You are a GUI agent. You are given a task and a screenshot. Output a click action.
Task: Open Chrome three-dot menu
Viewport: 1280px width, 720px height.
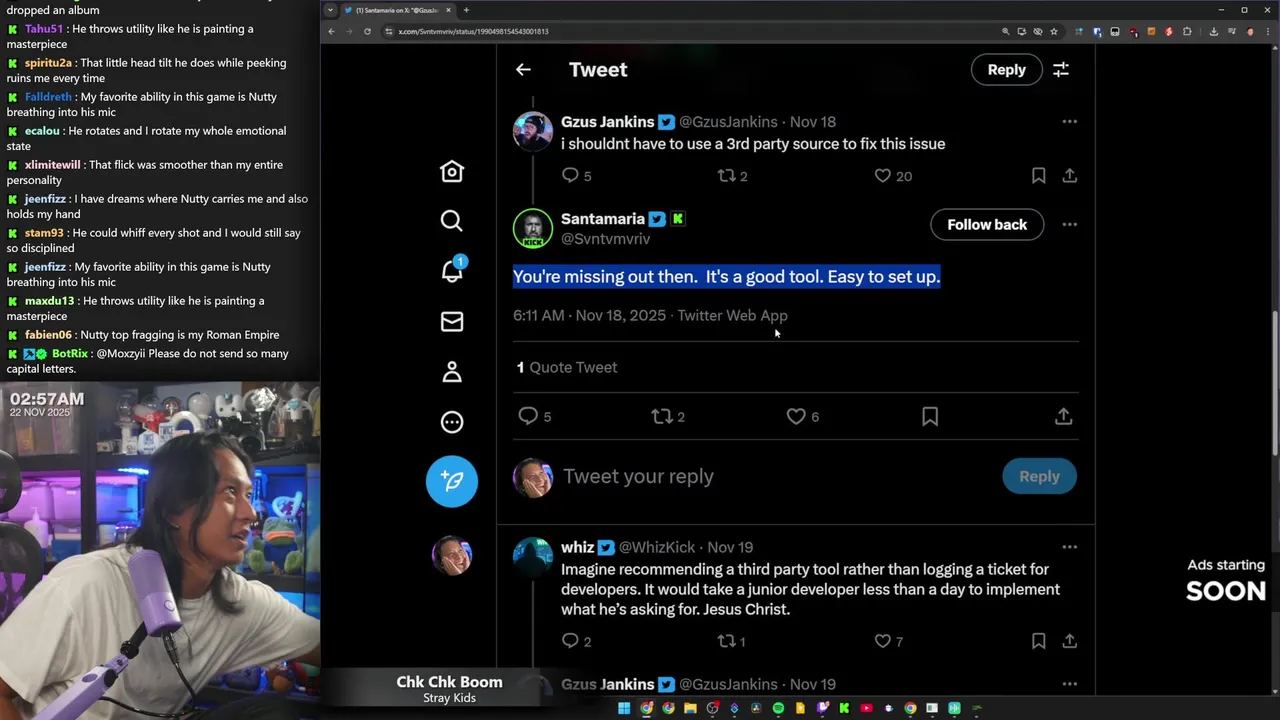[1267, 31]
